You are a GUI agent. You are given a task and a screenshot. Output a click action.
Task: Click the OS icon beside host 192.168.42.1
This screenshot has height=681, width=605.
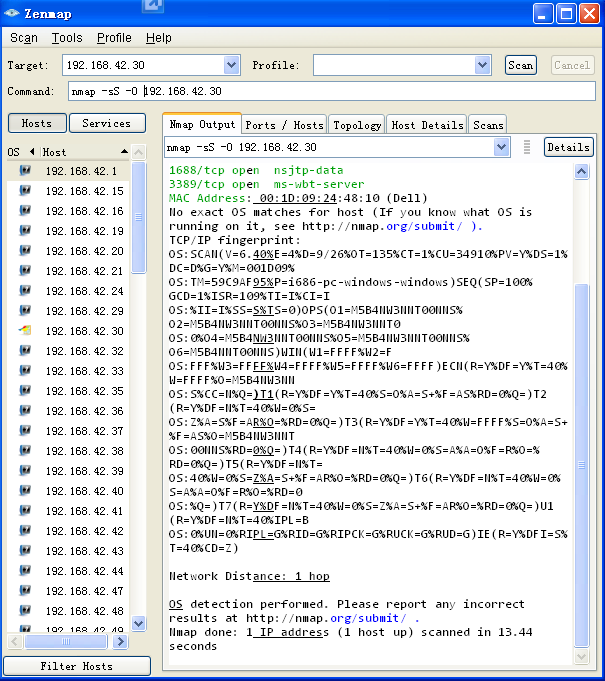(x=25, y=170)
